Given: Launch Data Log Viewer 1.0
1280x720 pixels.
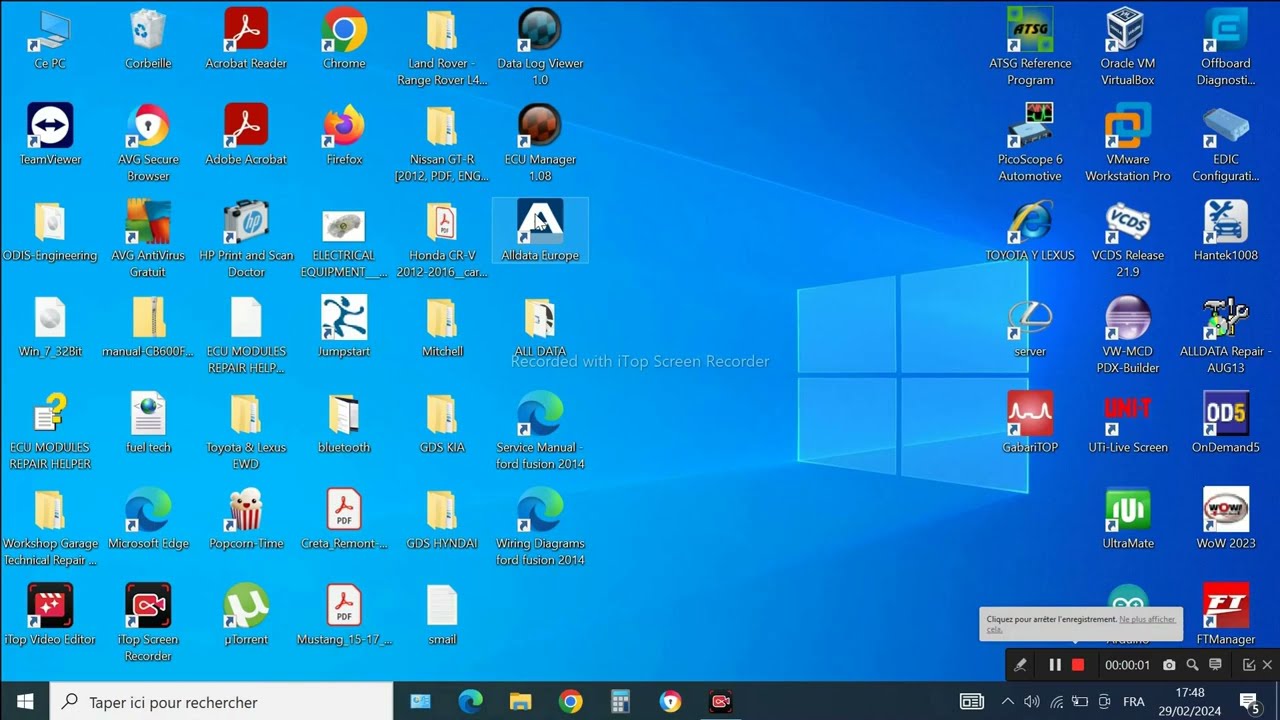Looking at the screenshot, I should [540, 47].
